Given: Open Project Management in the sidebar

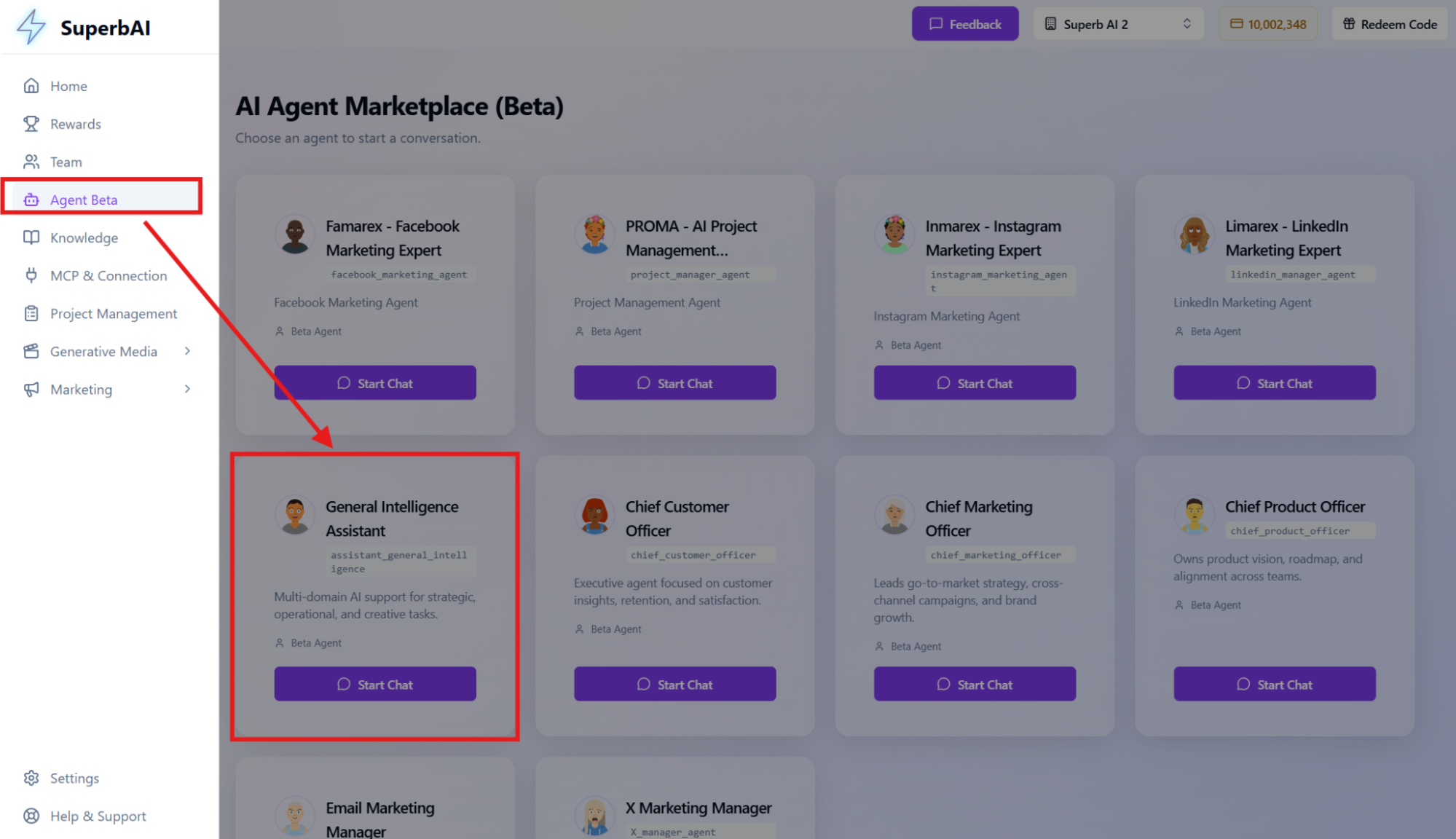Looking at the screenshot, I should coord(113,313).
